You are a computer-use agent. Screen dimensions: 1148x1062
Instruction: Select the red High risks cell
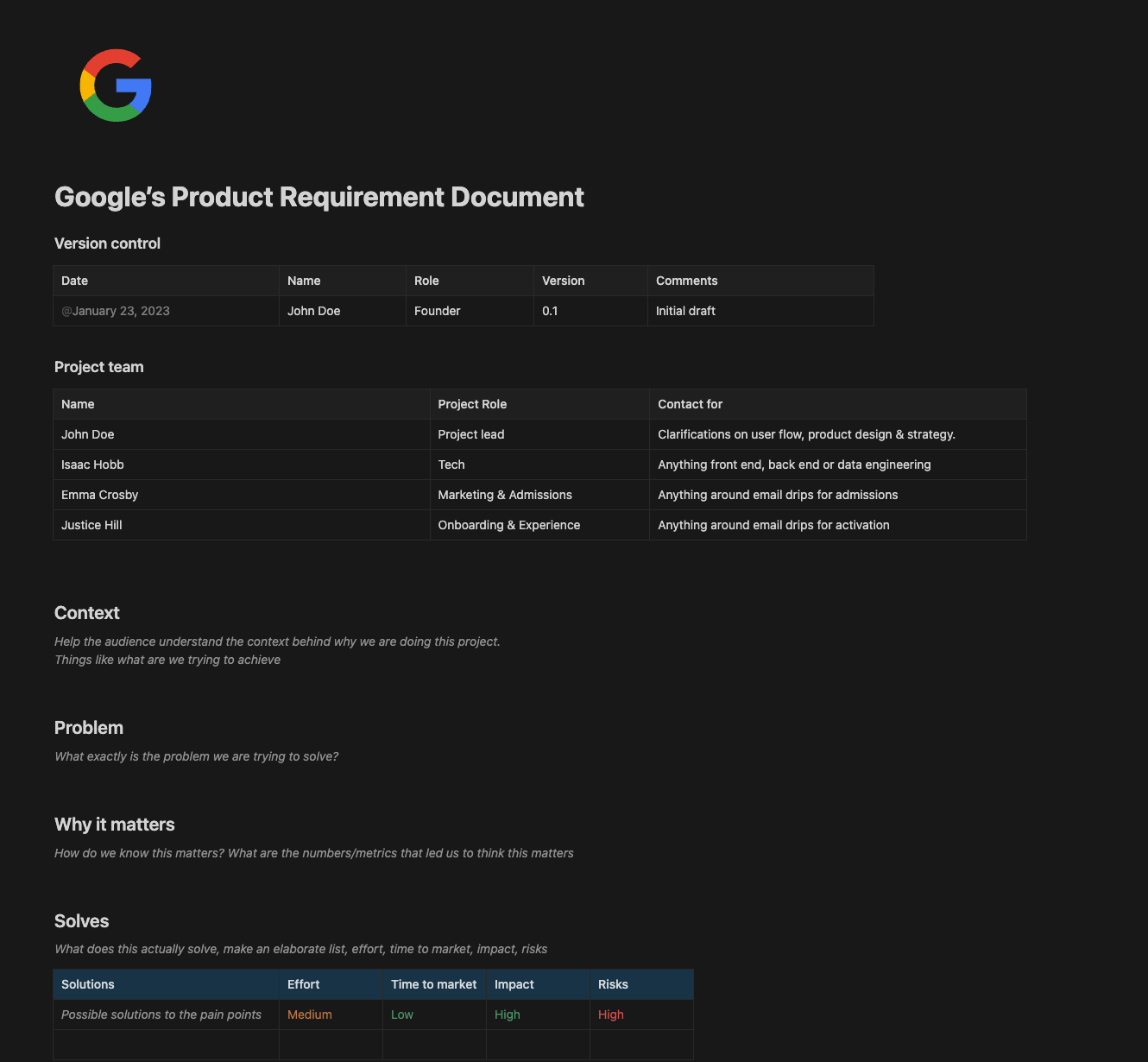(x=641, y=1015)
